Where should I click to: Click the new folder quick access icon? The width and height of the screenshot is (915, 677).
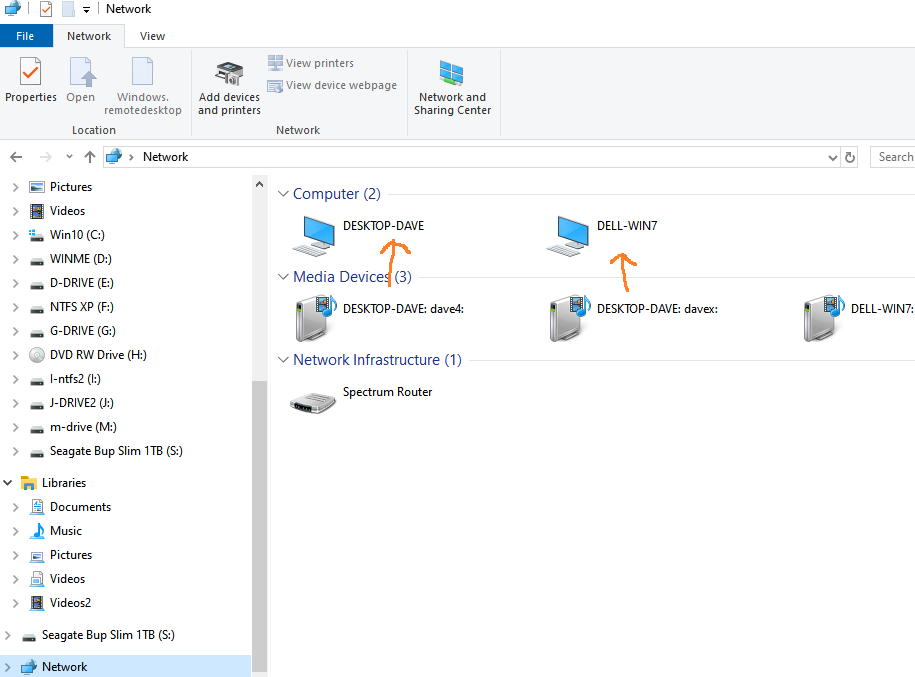click(68, 9)
